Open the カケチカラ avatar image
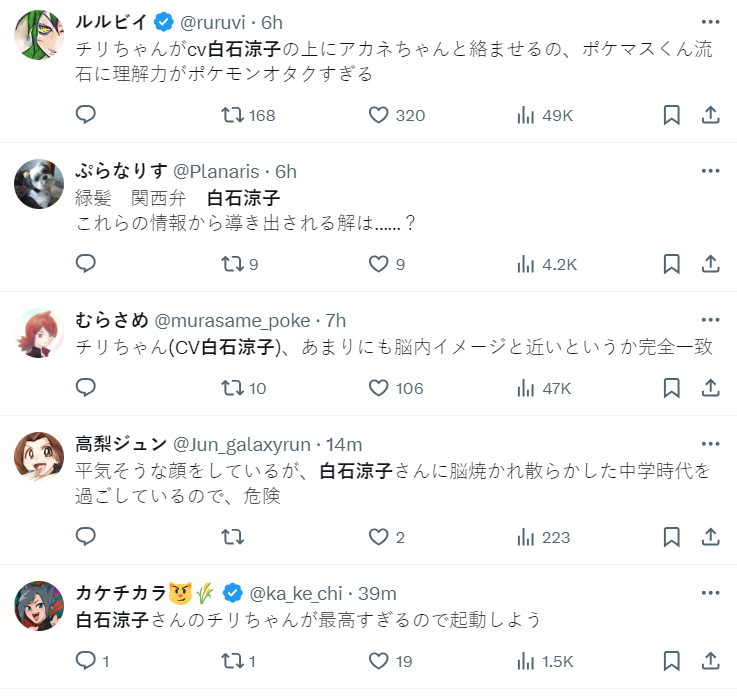 40,606
